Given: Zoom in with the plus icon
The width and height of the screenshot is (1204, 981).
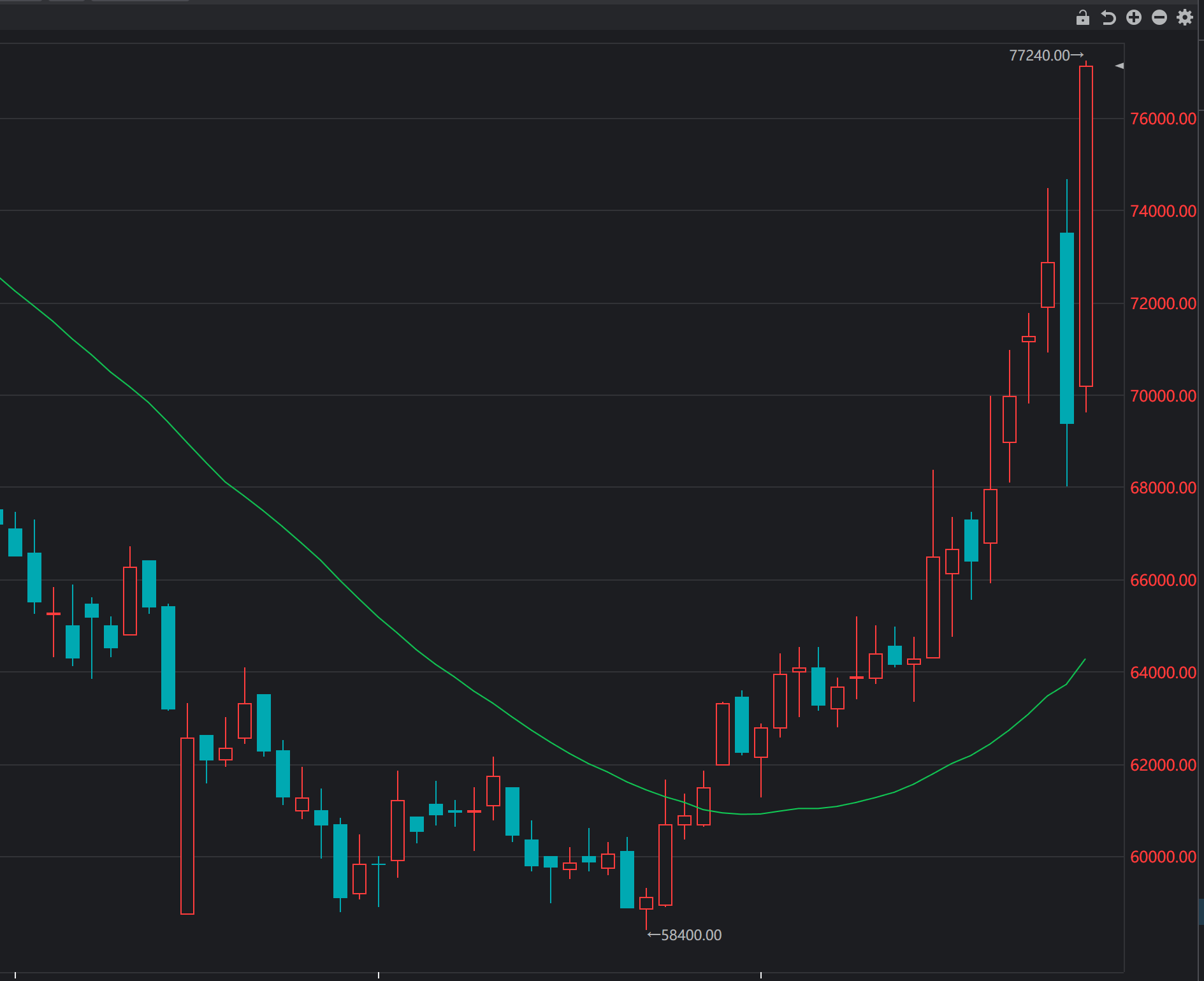Looking at the screenshot, I should coord(1134,17).
